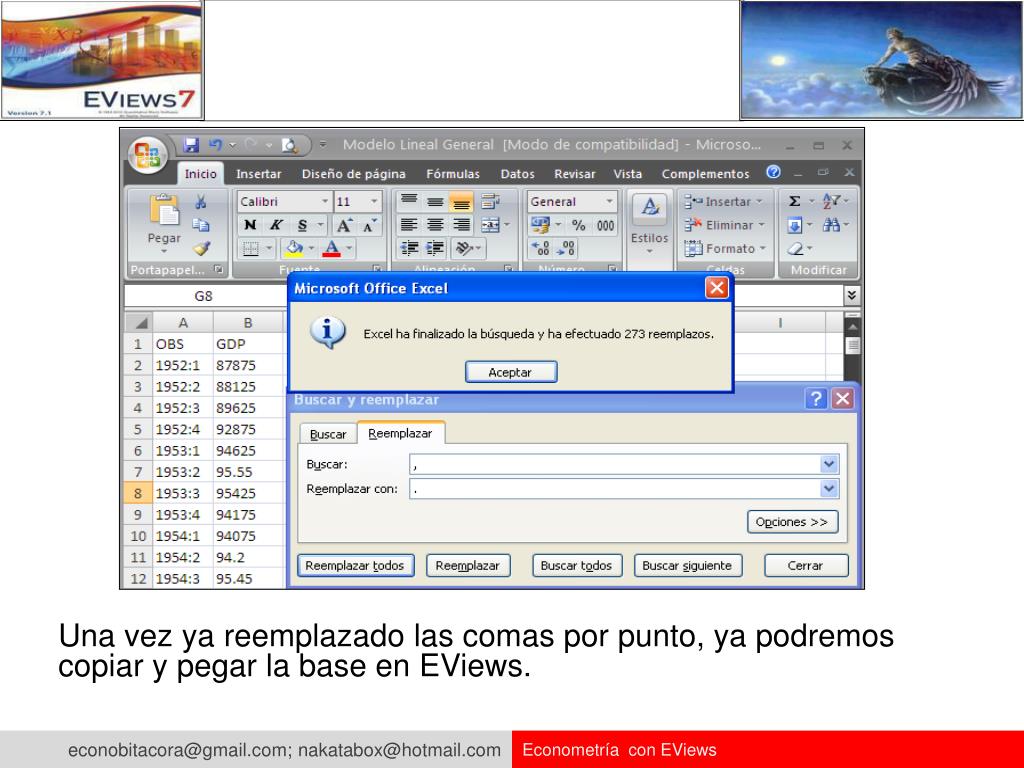Click Aceptar in the message box
The width and height of the screenshot is (1024, 768).
pos(511,372)
